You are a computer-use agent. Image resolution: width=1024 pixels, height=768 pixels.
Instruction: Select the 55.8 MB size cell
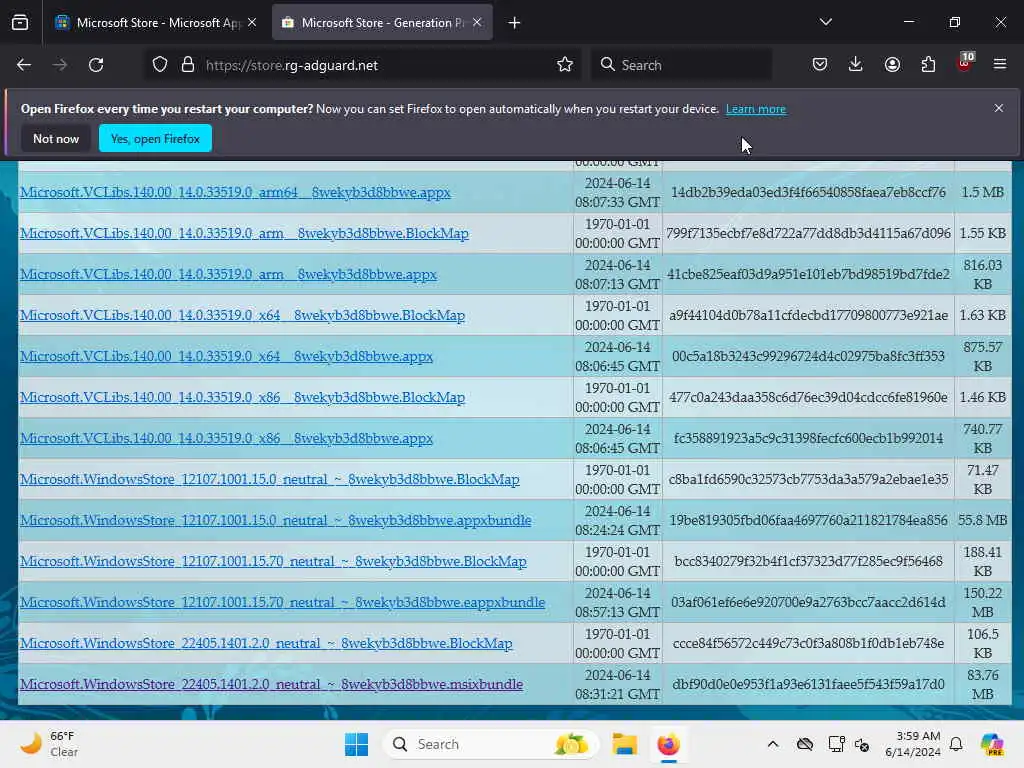pos(982,520)
